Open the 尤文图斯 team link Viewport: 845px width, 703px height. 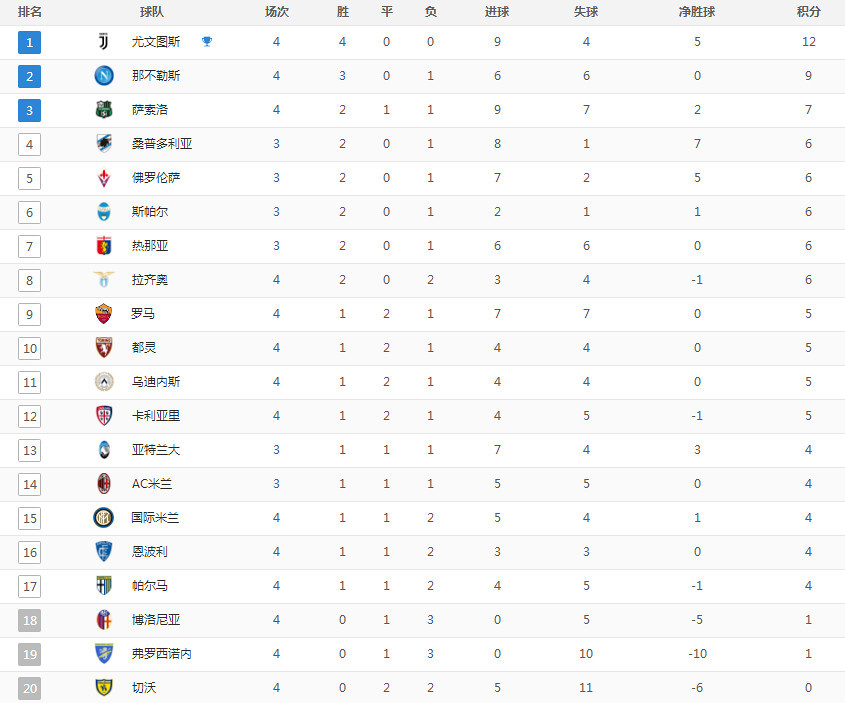pos(156,42)
